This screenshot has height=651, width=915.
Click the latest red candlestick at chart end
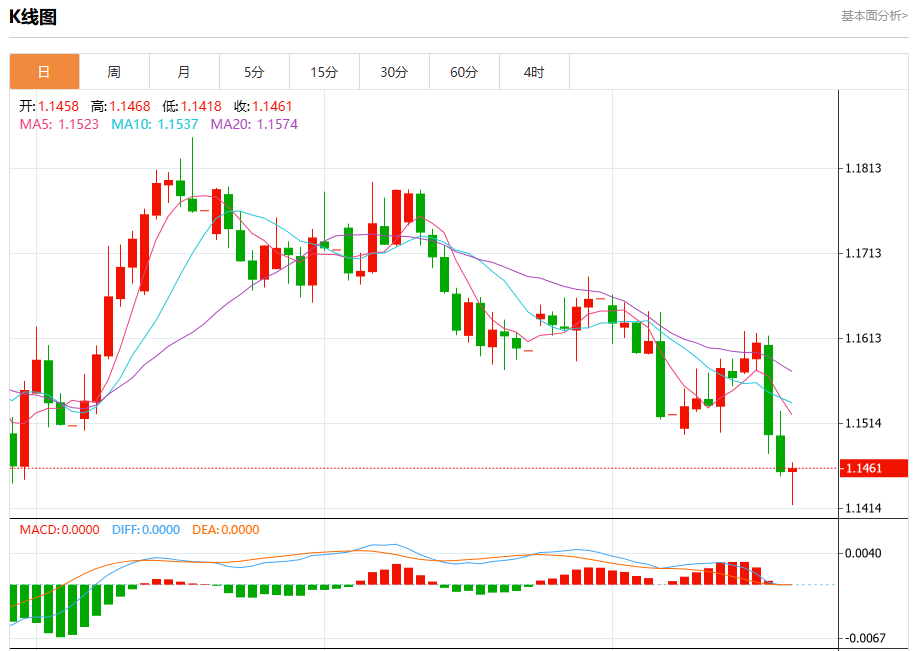[792, 470]
